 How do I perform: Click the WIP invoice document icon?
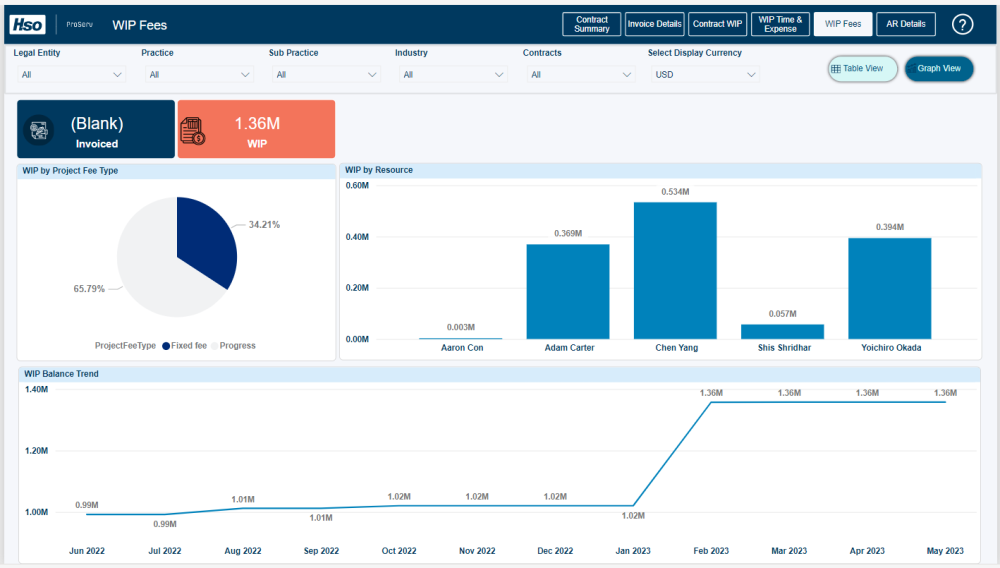click(193, 131)
